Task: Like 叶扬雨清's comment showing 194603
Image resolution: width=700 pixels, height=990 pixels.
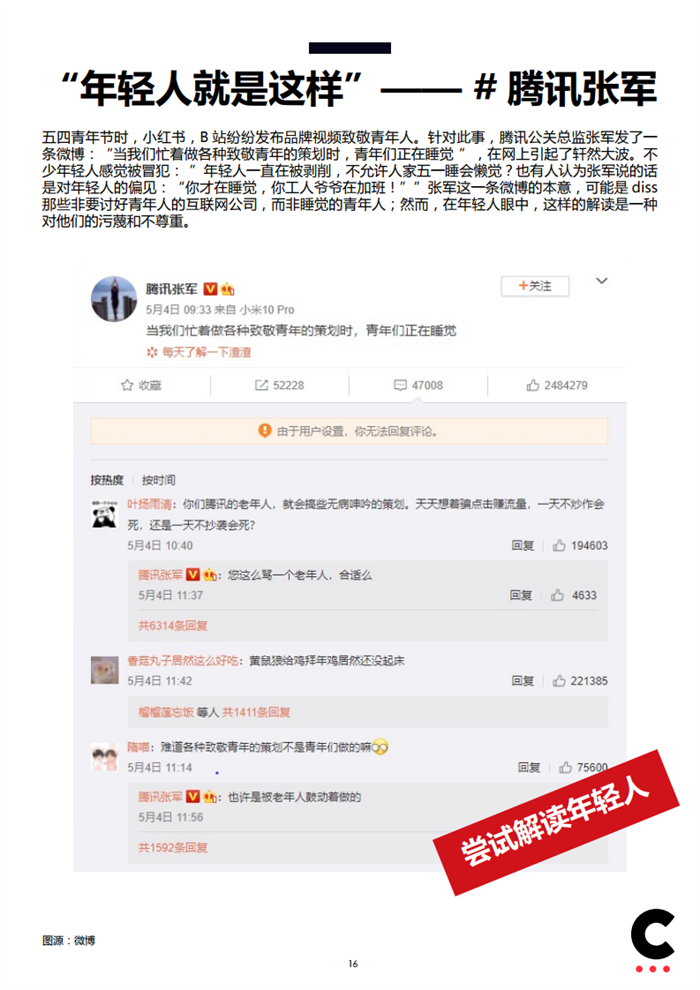Action: pos(559,546)
